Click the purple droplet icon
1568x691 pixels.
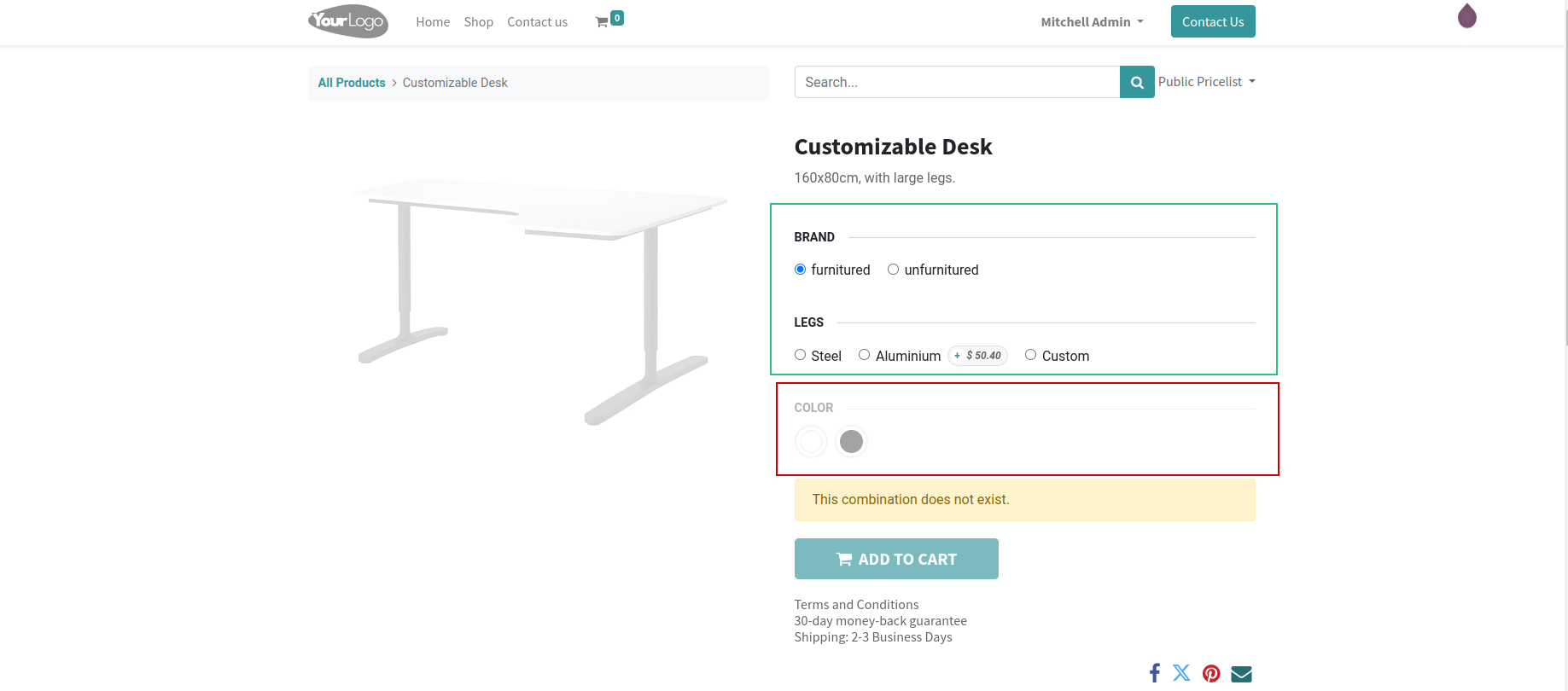(x=1466, y=16)
